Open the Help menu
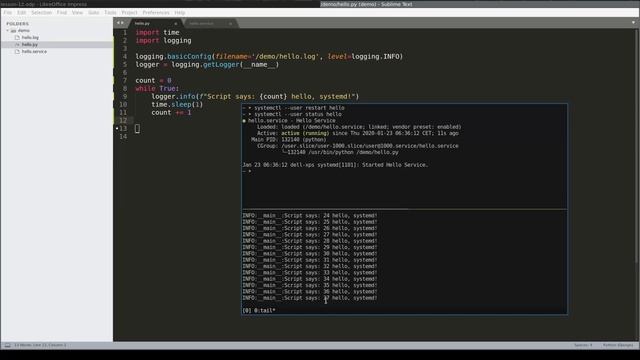Viewport: 640px width, 360px height. (180, 13)
